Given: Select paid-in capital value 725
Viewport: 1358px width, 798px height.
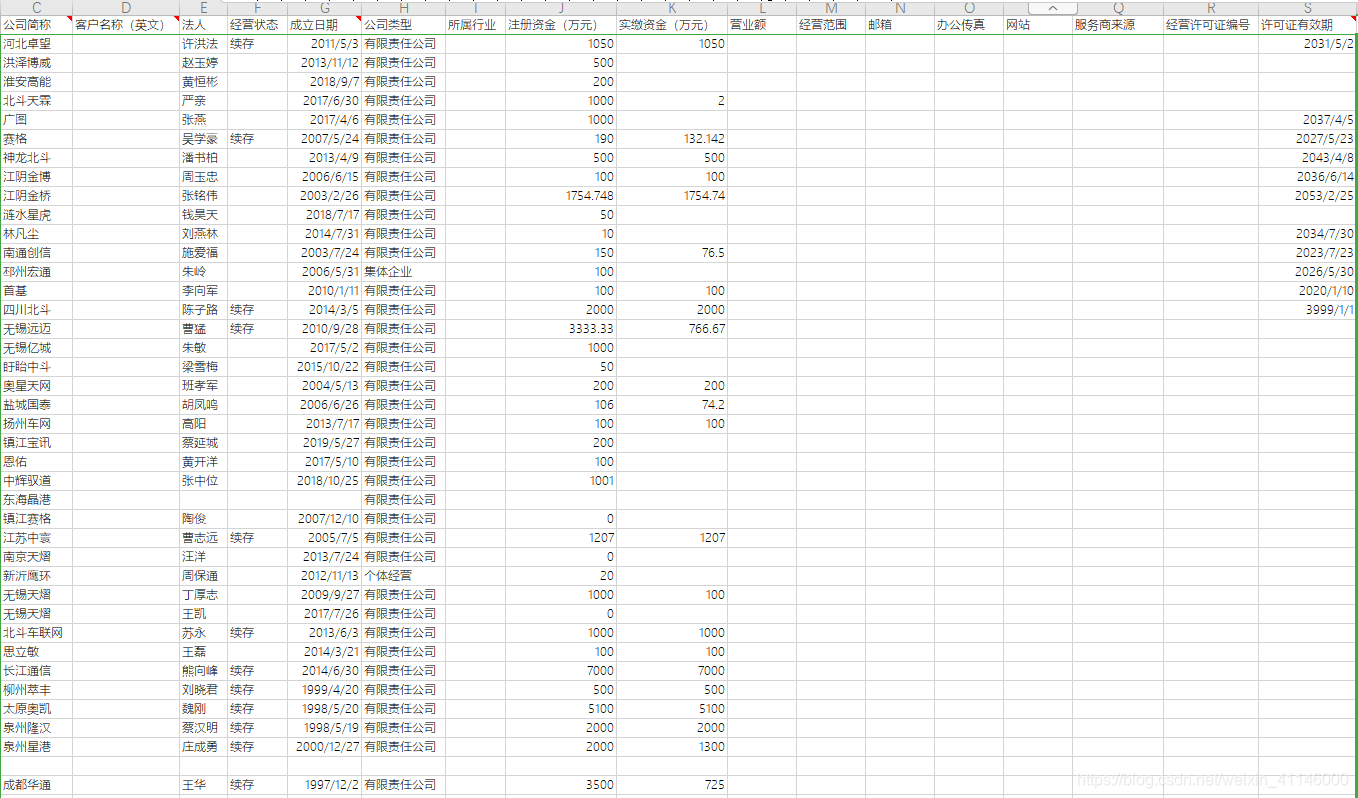Looking at the screenshot, I should (x=672, y=784).
